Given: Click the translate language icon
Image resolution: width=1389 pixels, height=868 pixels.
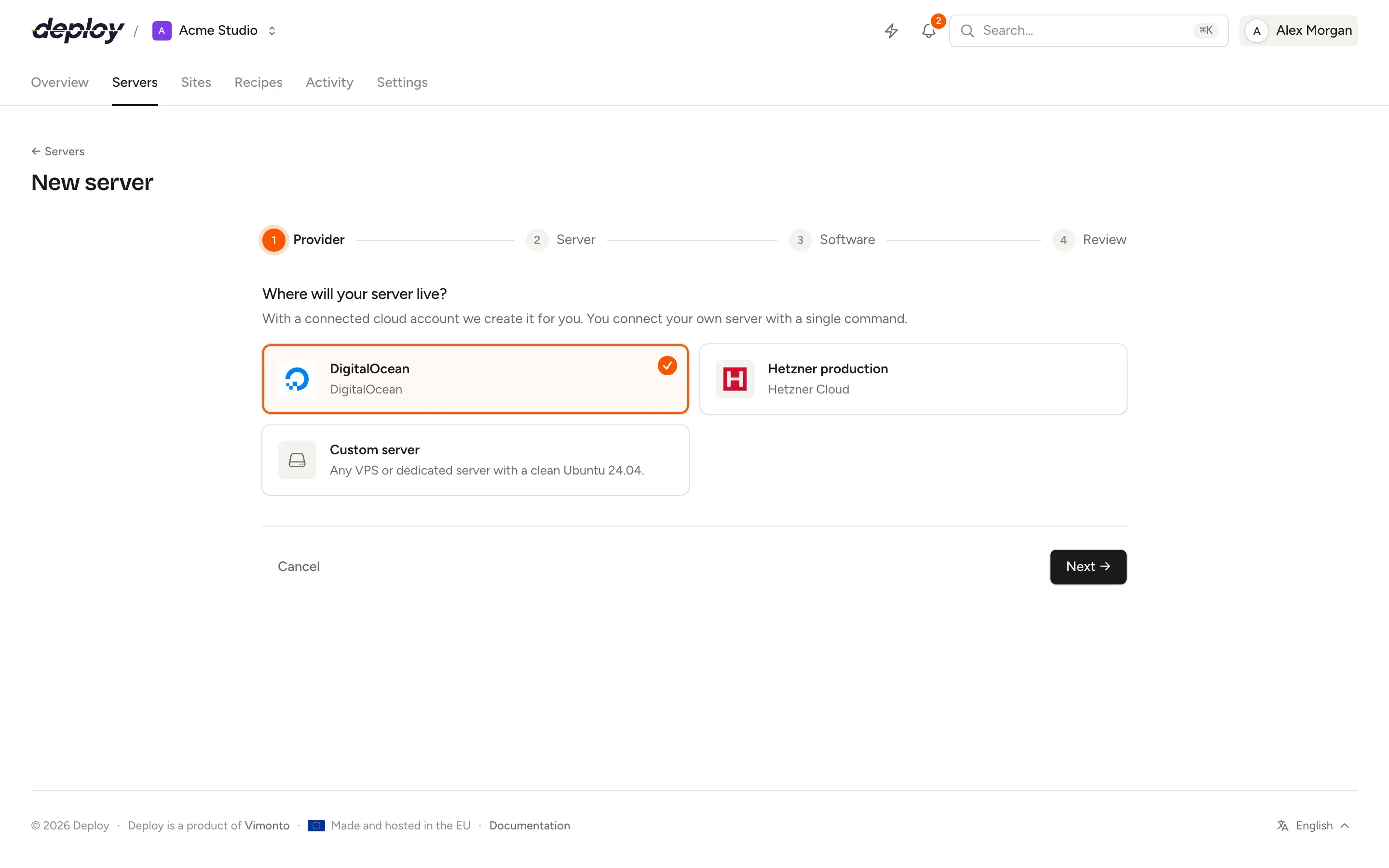Looking at the screenshot, I should 1282,826.
